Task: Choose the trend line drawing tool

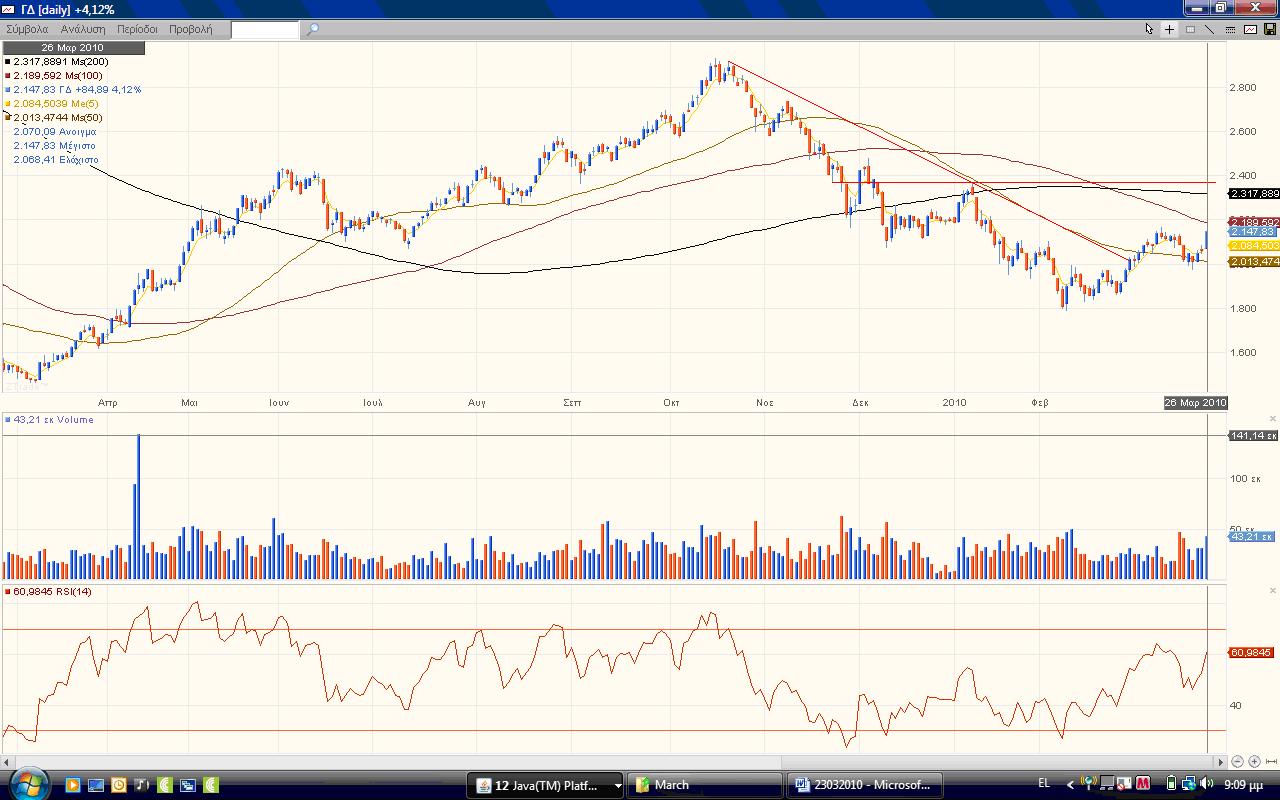Action: coord(1210,29)
